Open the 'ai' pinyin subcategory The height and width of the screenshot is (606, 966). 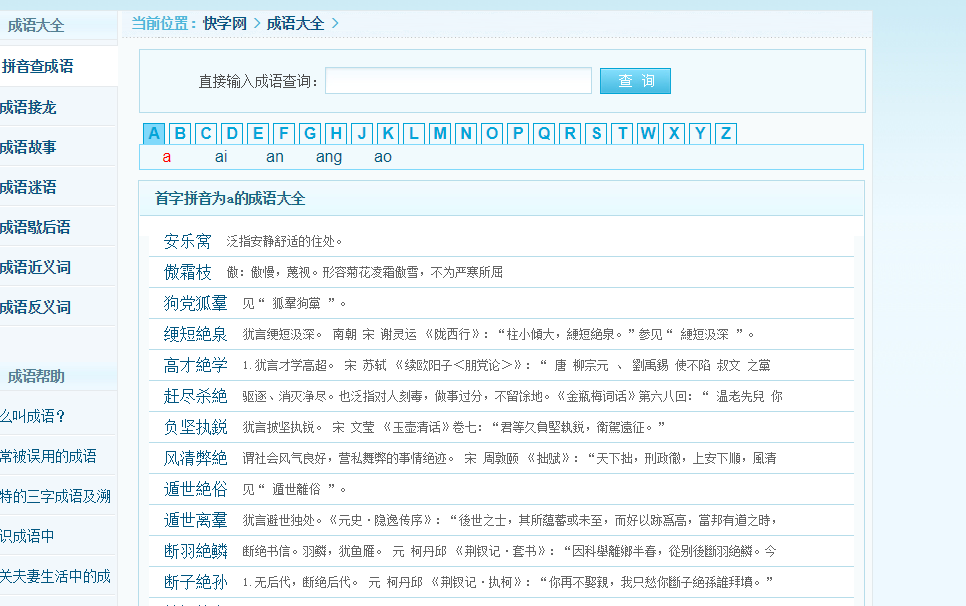pyautogui.click(x=220, y=157)
